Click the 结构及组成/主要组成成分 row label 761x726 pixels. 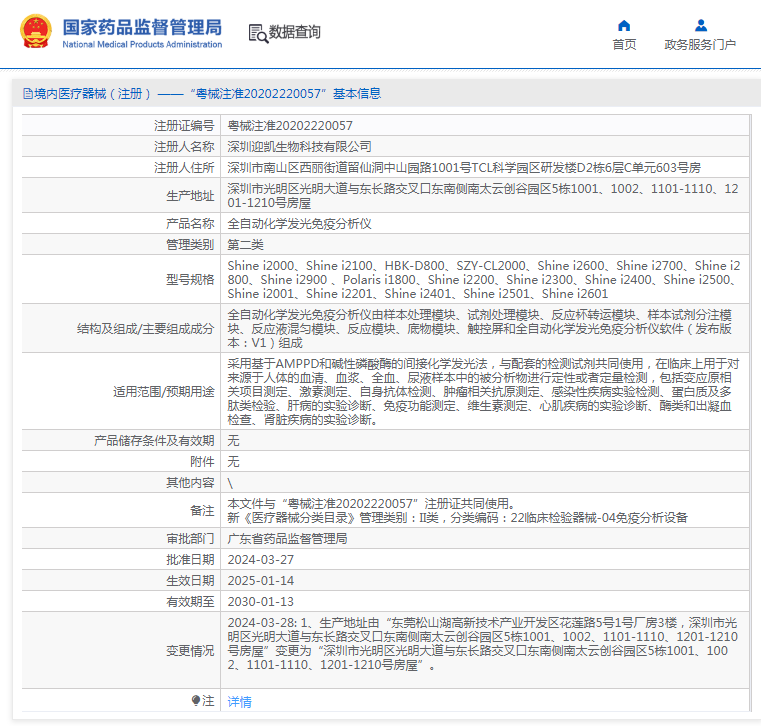(145, 329)
